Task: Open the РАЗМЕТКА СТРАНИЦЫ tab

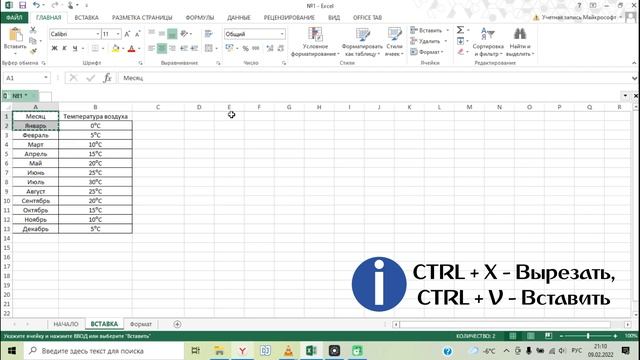Action: (x=142, y=18)
